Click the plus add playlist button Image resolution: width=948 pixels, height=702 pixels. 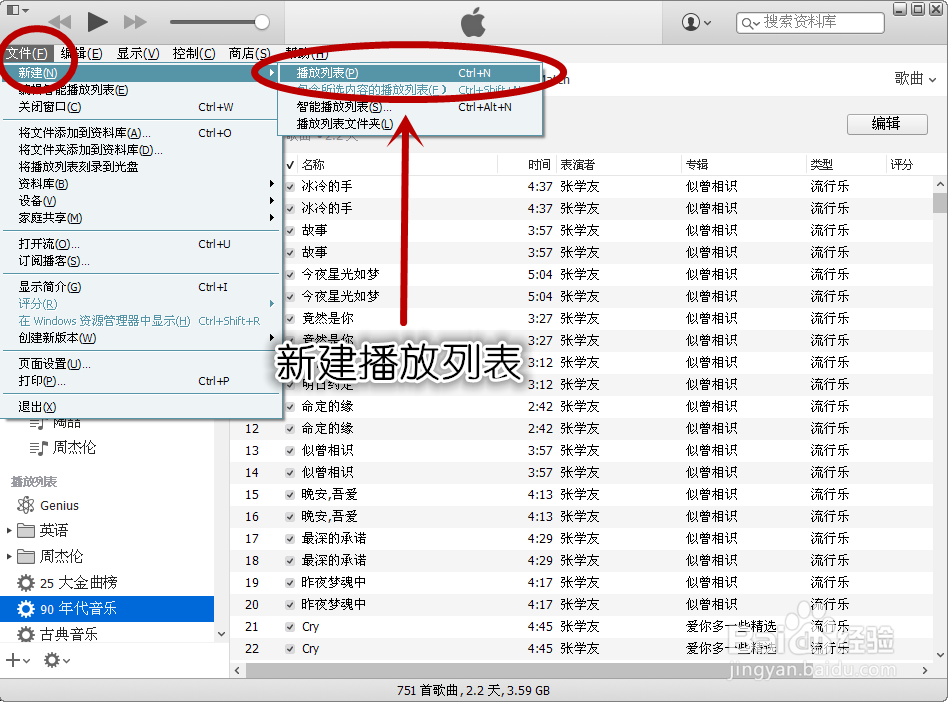(x=13, y=660)
